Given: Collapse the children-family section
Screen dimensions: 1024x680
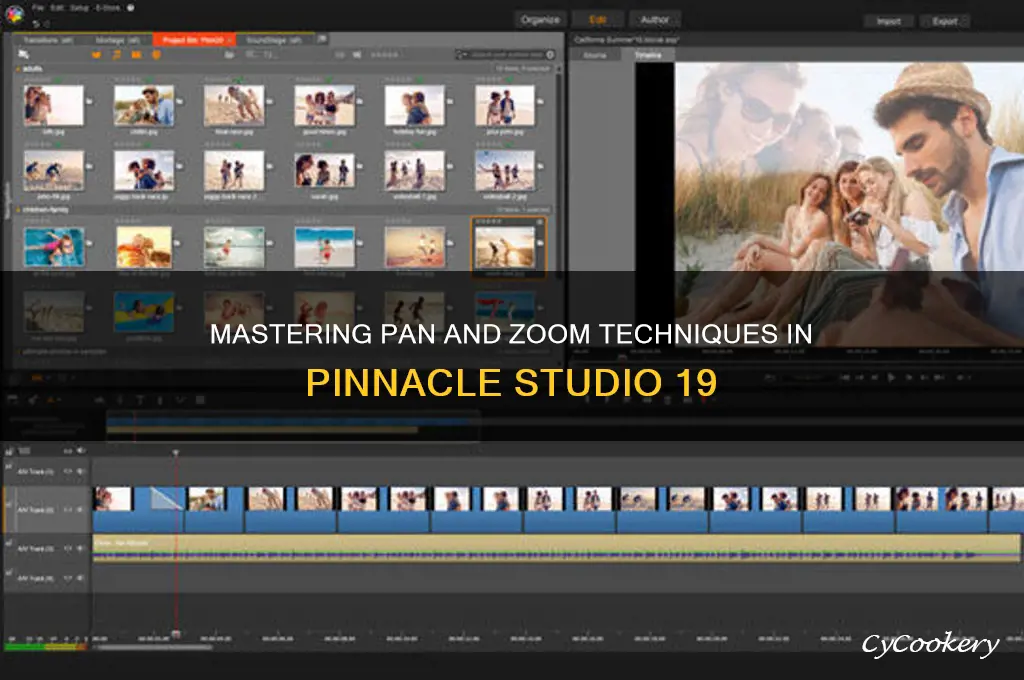Looking at the screenshot, I should pyautogui.click(x=18, y=210).
